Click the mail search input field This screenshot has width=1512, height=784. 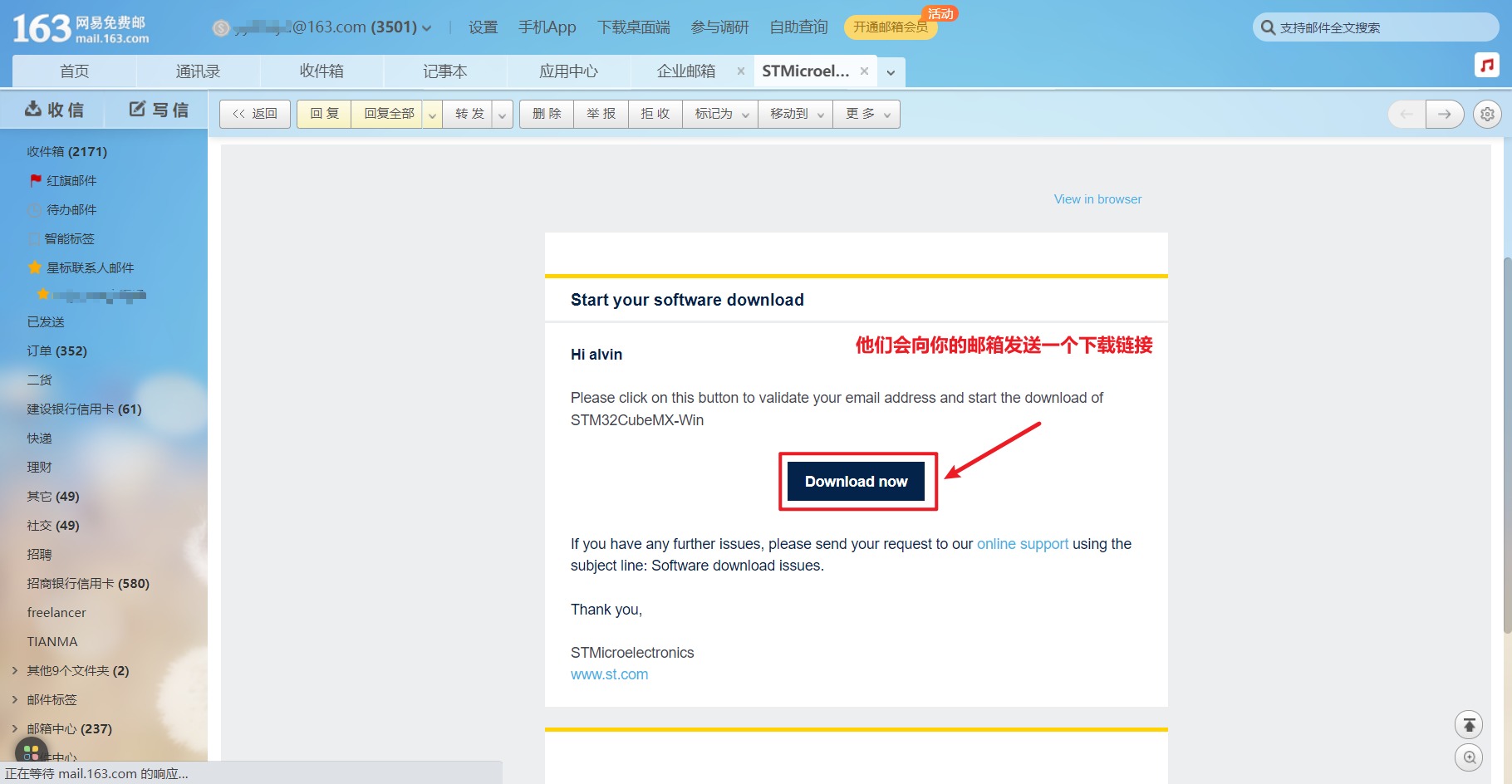click(1376, 27)
